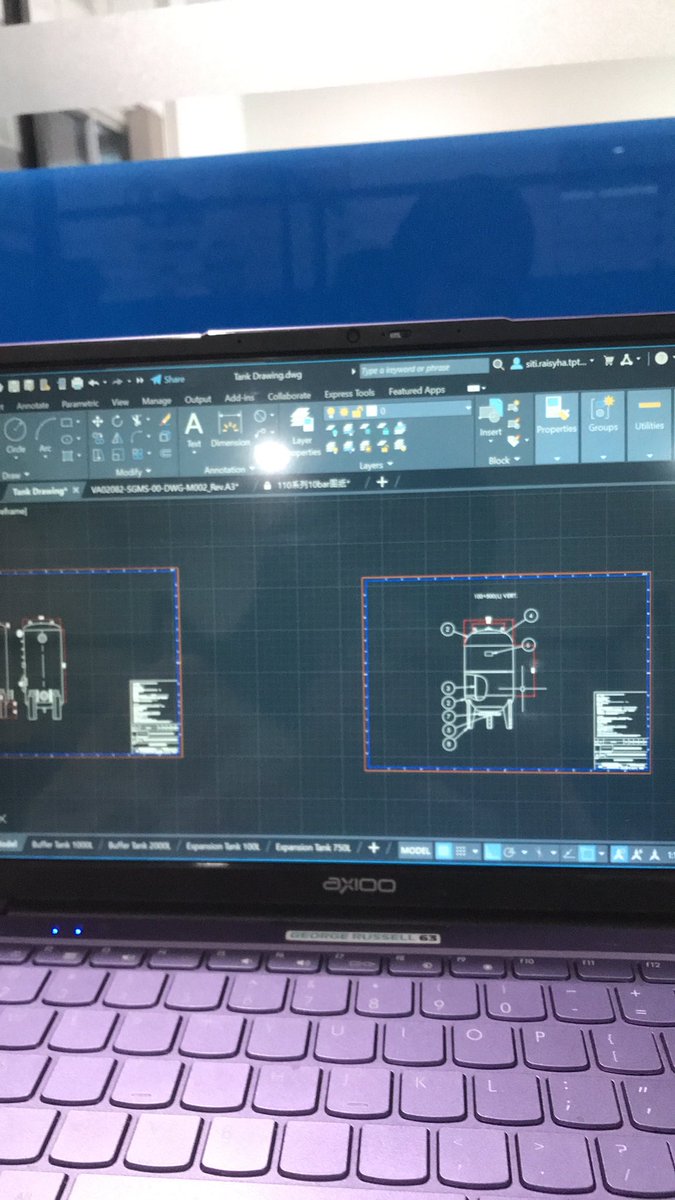Expand the Block panel

tap(503, 460)
